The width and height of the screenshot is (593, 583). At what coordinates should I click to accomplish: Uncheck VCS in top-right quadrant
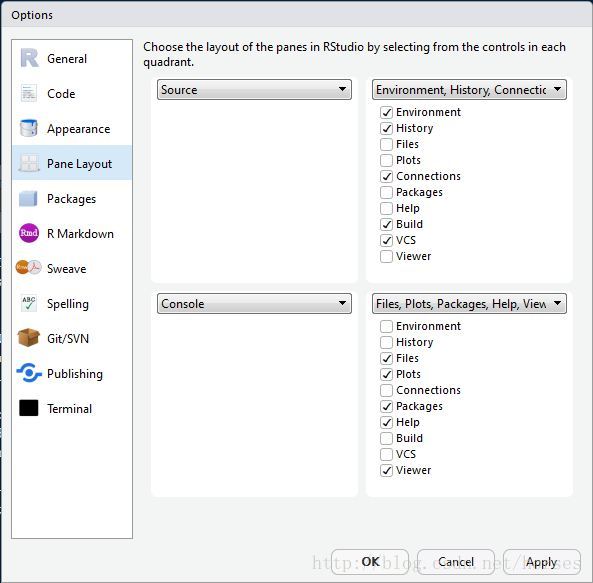point(386,240)
